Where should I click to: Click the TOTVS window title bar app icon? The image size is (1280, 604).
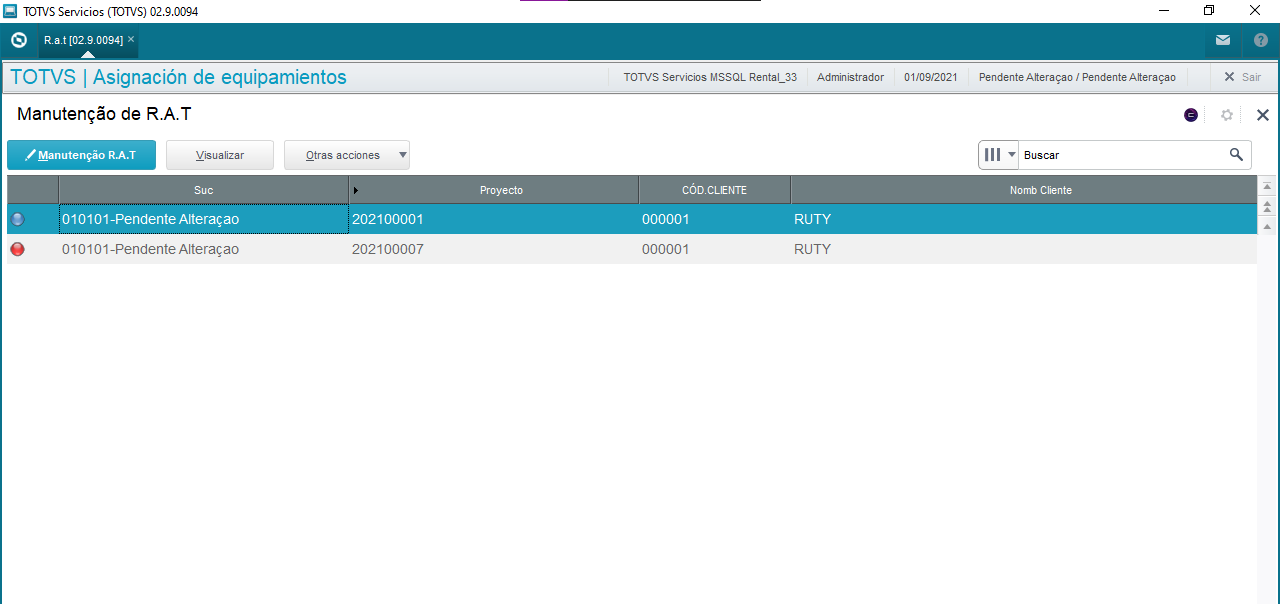10,10
